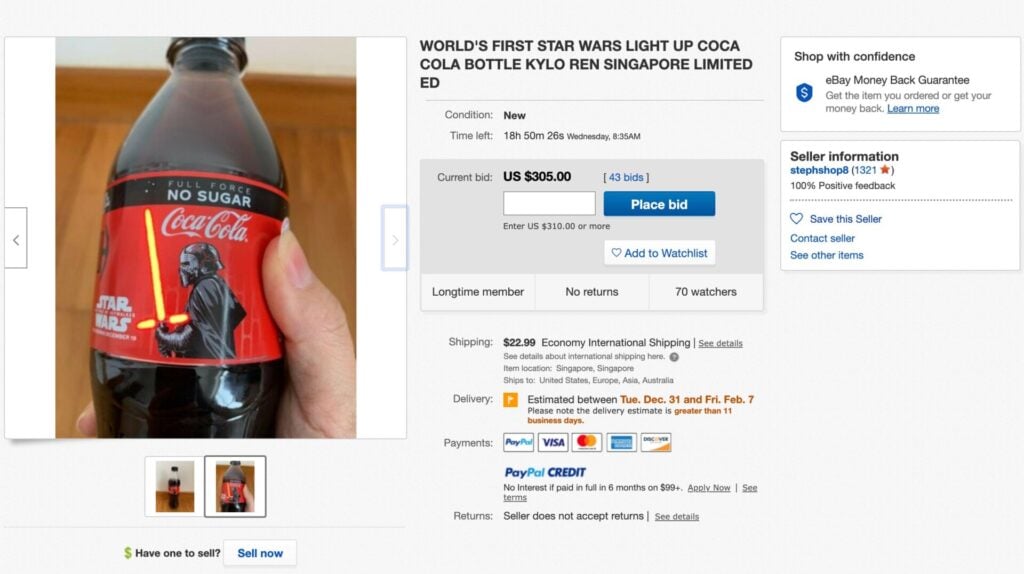Image resolution: width=1024 pixels, height=574 pixels.
Task: Click the Discover card icon
Action: point(656,442)
